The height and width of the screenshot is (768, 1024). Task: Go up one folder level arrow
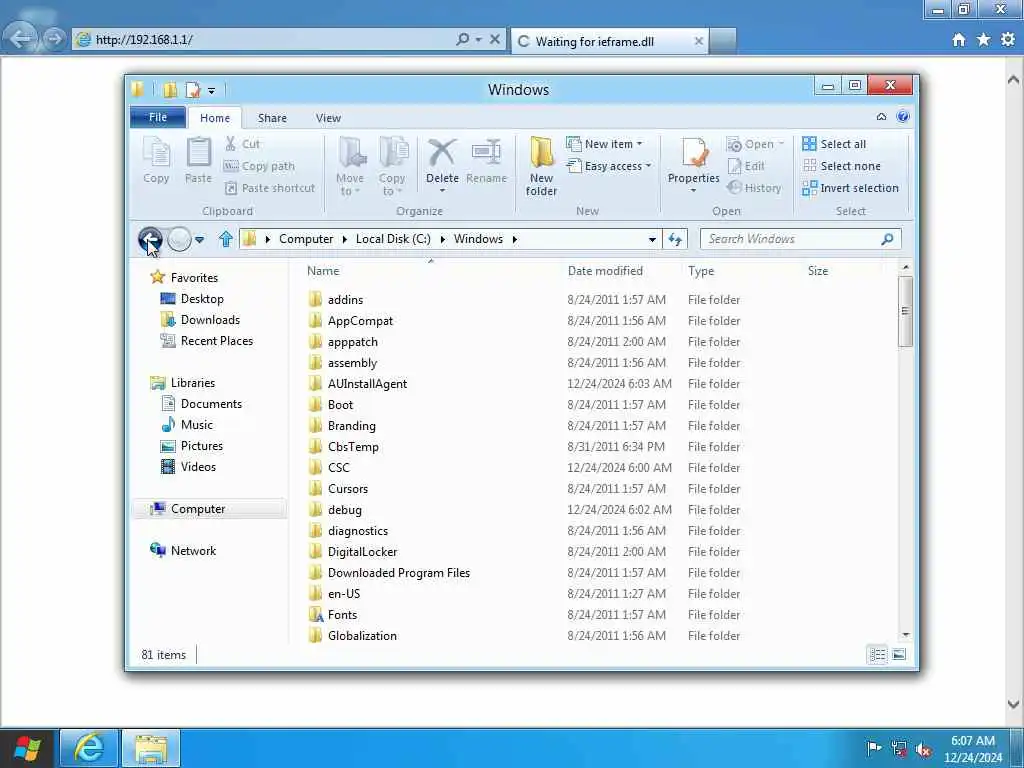(226, 239)
